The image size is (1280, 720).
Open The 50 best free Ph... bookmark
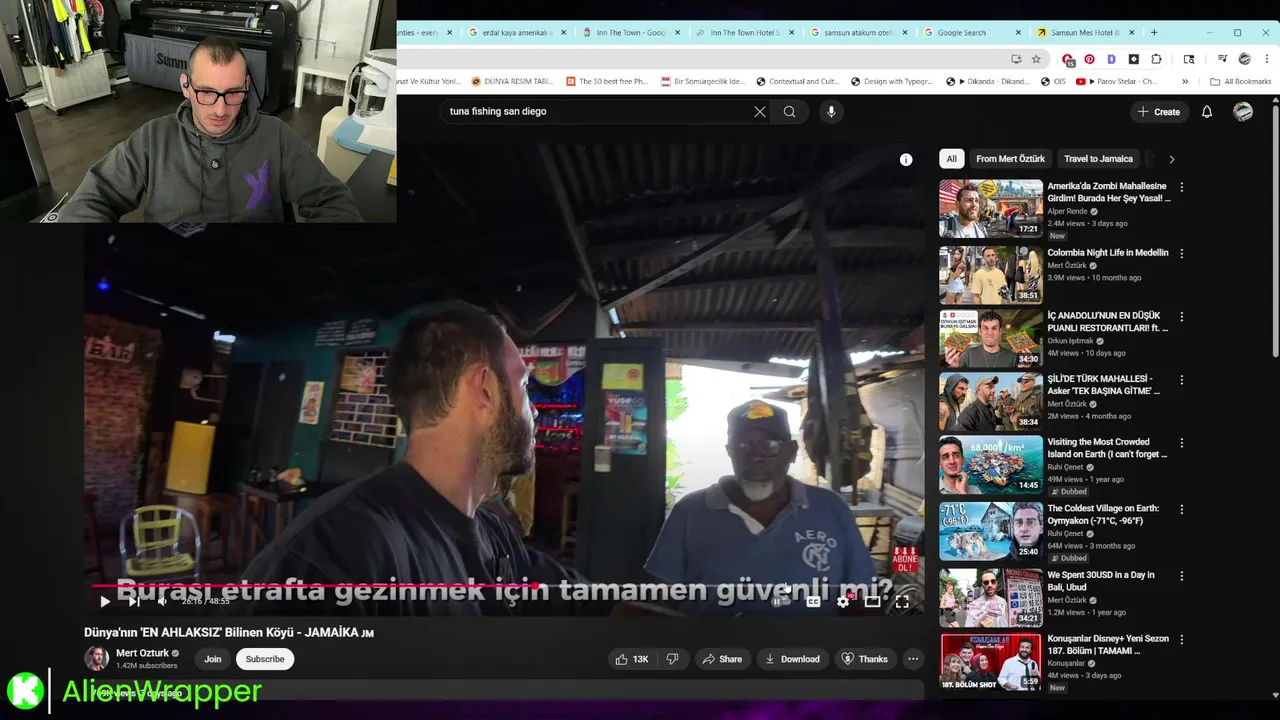pyautogui.click(x=606, y=82)
